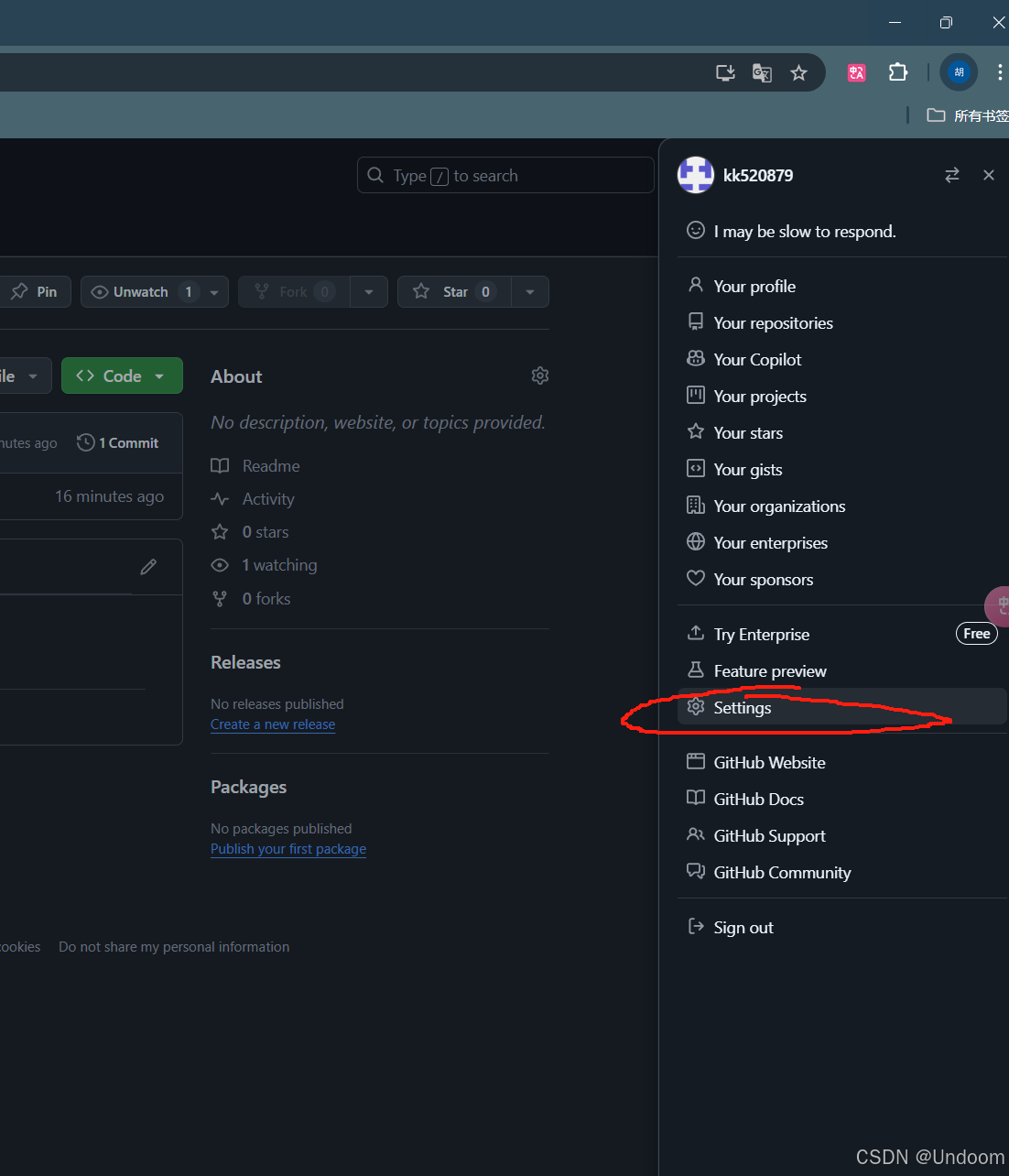Viewport: 1009px width, 1176px height.
Task: Click the Free badge beside Try Enterprise
Action: 977,633
